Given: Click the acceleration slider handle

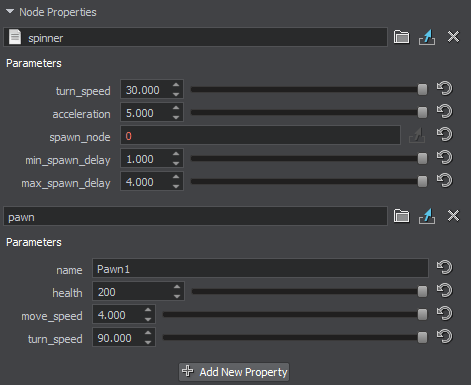Looking at the screenshot, I should (422, 112).
